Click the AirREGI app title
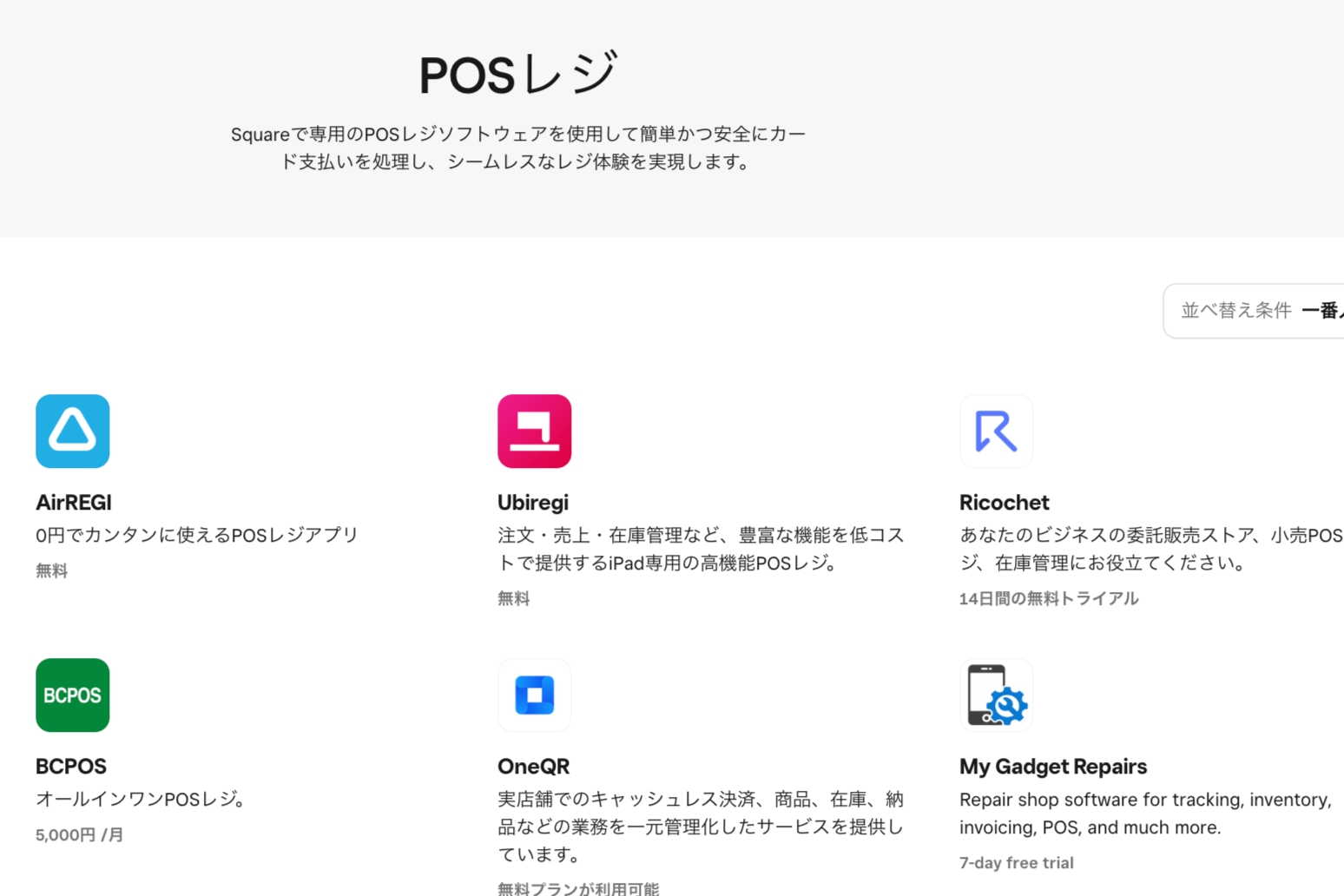Image resolution: width=1344 pixels, height=896 pixels. click(74, 503)
